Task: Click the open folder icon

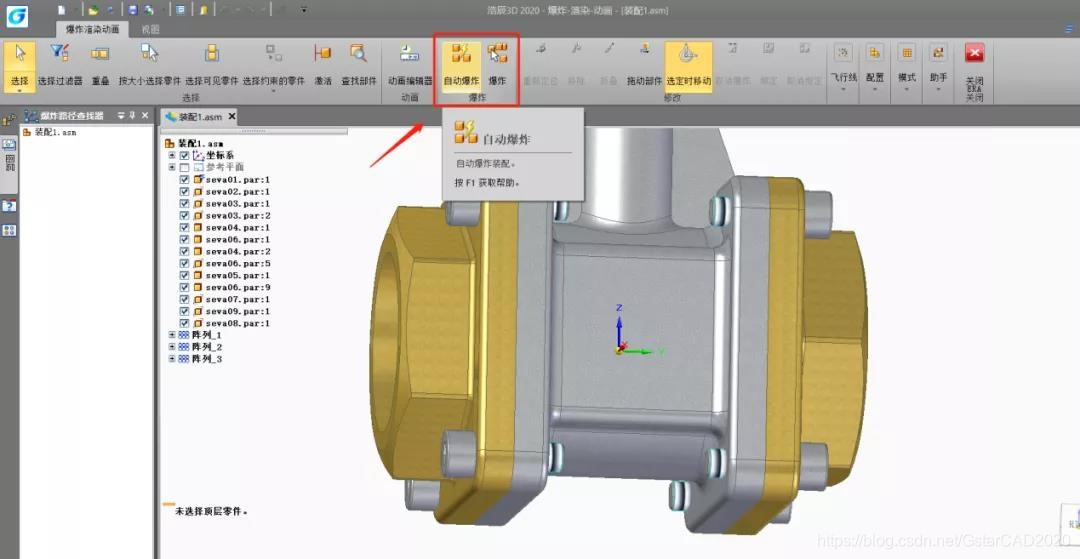Action: tap(93, 10)
